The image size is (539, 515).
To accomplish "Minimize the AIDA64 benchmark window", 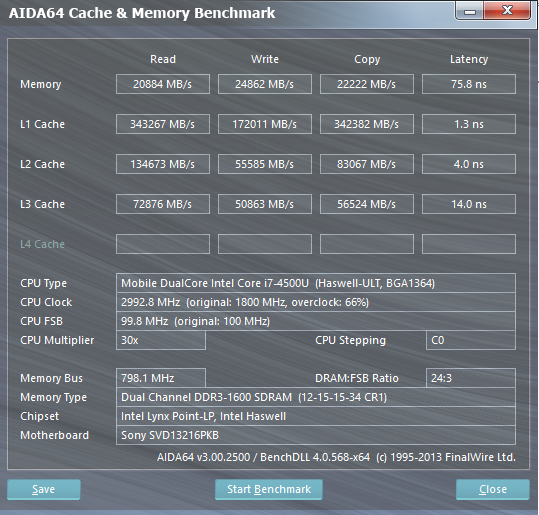I will point(470,11).
